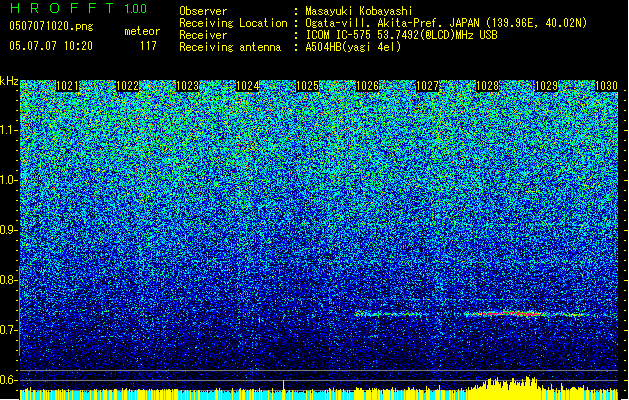629x400 pixels.
Task: Click the red meteor echo trace
Action: 509,313
